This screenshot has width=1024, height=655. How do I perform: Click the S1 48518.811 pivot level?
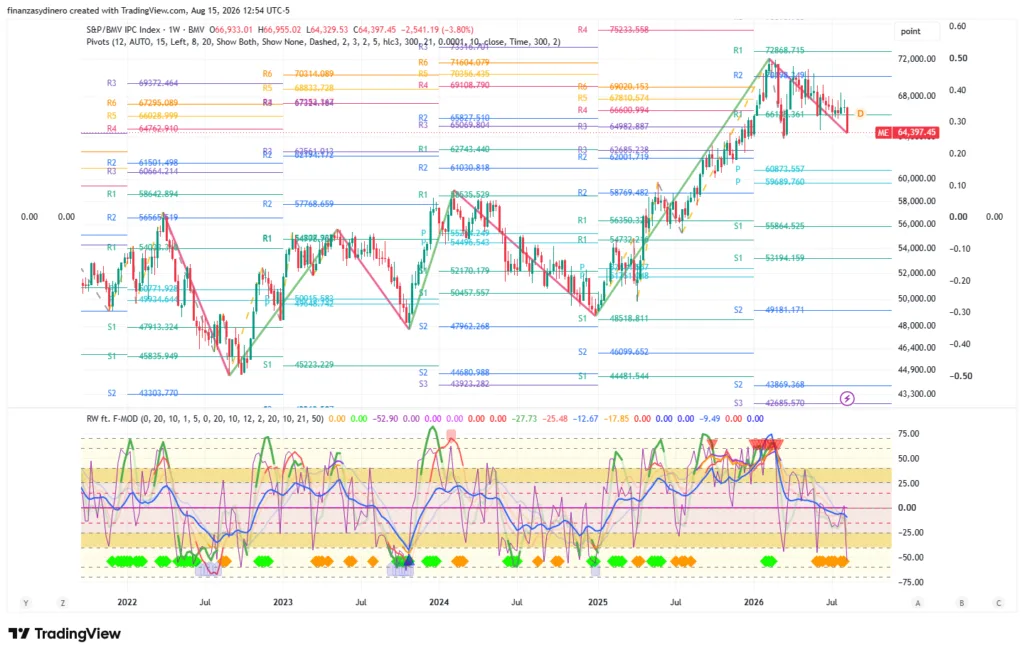pyautogui.click(x=613, y=319)
